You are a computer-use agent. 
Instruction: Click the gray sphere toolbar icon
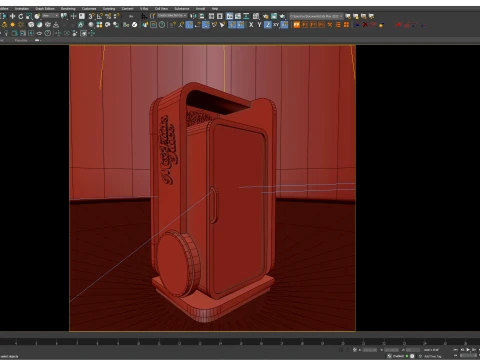91,25
